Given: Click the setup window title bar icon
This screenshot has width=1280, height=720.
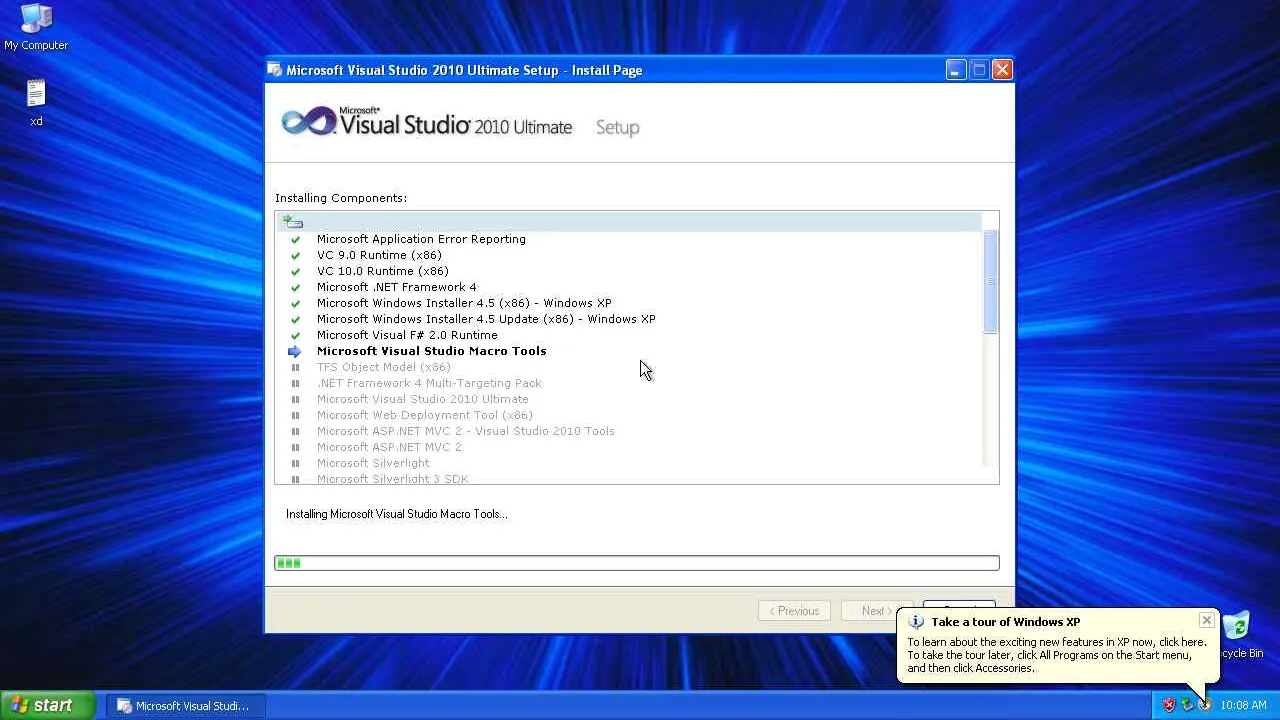Looking at the screenshot, I should click(274, 70).
